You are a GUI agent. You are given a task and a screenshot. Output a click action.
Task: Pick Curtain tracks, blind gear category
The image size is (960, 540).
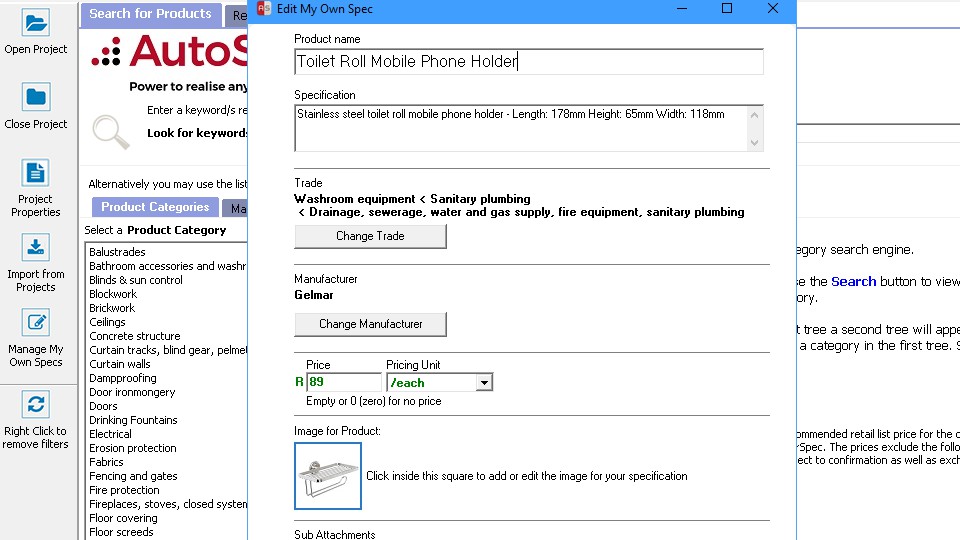tap(168, 350)
